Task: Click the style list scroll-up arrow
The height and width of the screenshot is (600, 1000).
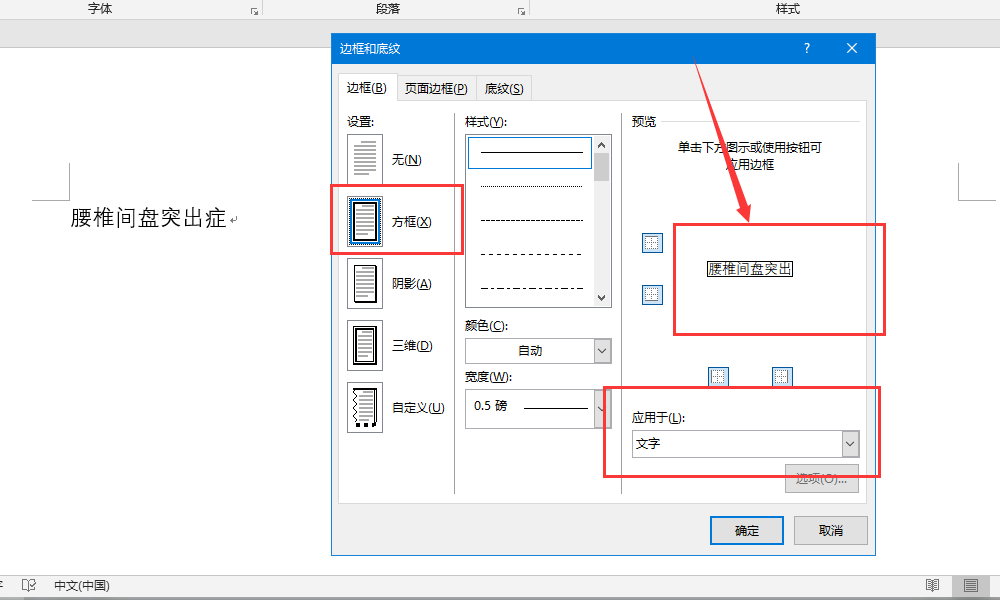Action: (x=601, y=145)
